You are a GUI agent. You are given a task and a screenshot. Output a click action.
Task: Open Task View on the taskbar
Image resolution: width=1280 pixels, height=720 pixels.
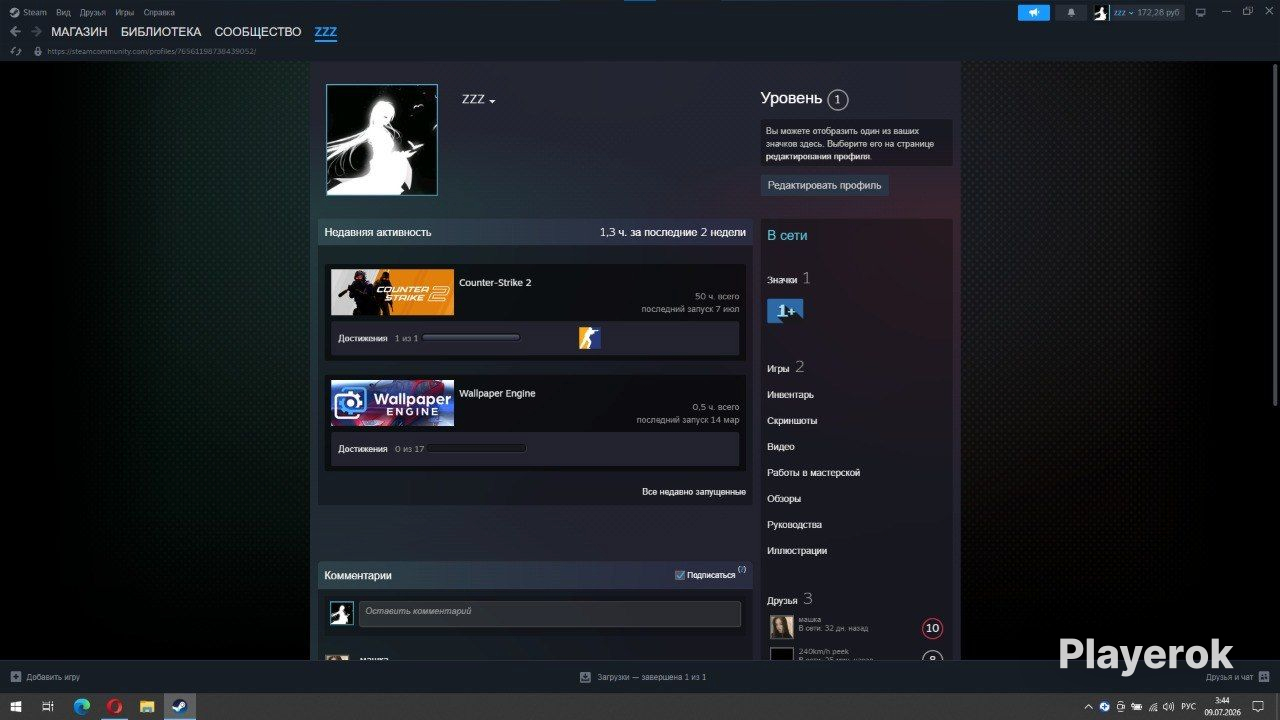pyautogui.click(x=47, y=706)
